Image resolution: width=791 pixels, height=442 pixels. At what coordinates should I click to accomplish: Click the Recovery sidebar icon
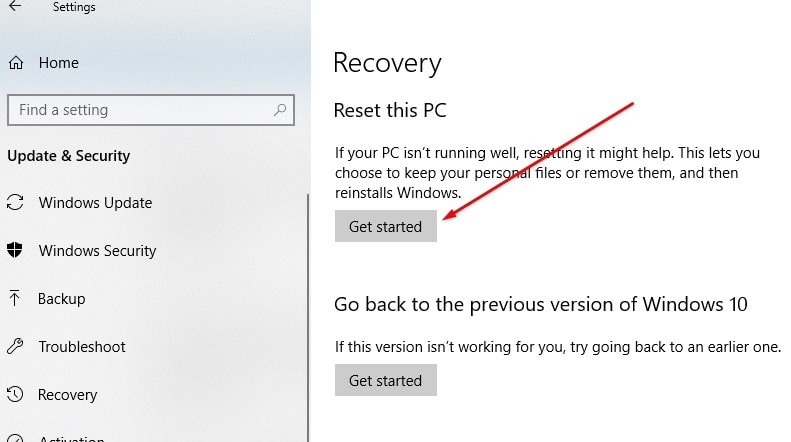click(x=15, y=395)
